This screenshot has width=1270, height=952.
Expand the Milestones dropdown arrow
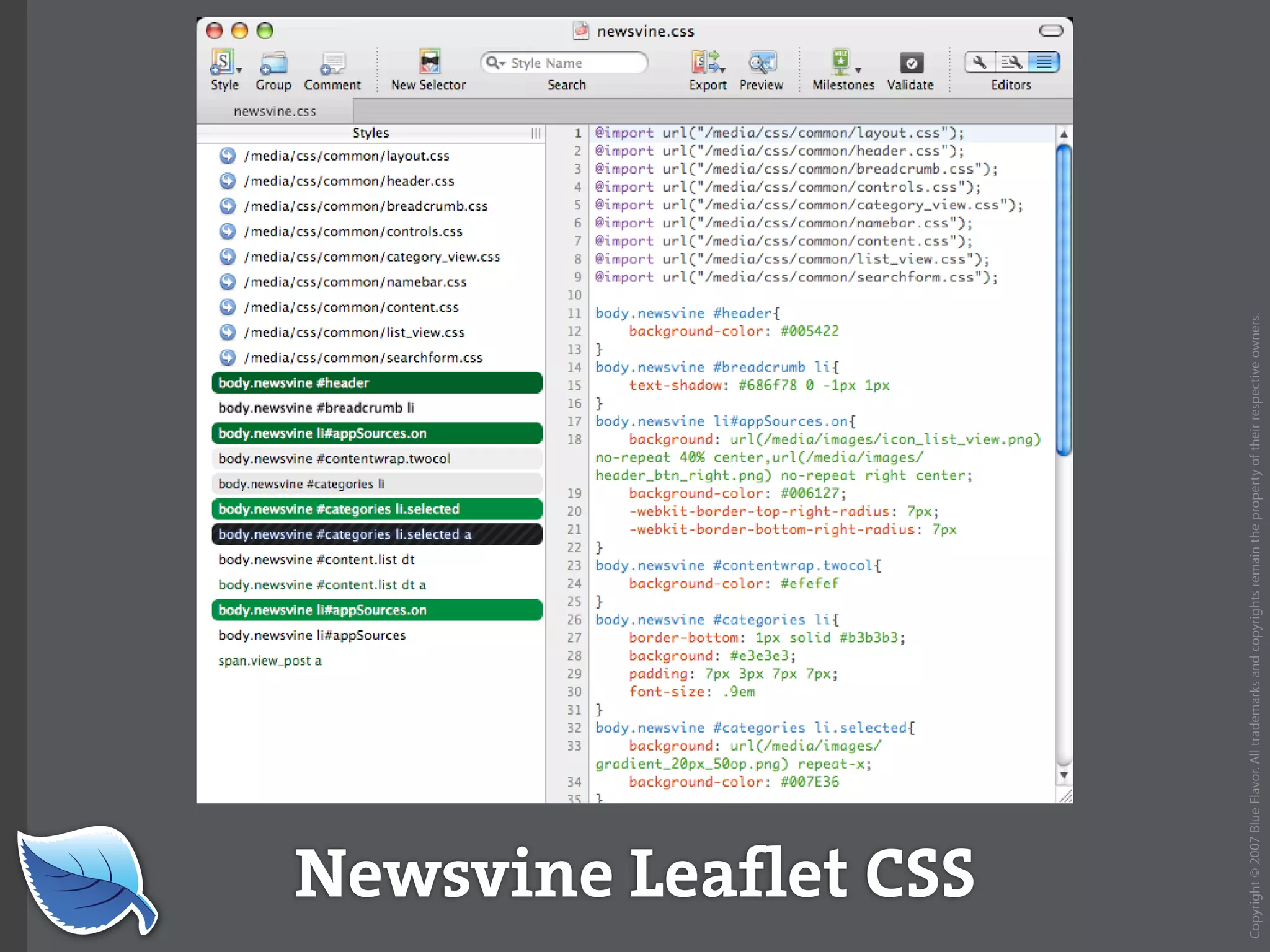point(858,71)
